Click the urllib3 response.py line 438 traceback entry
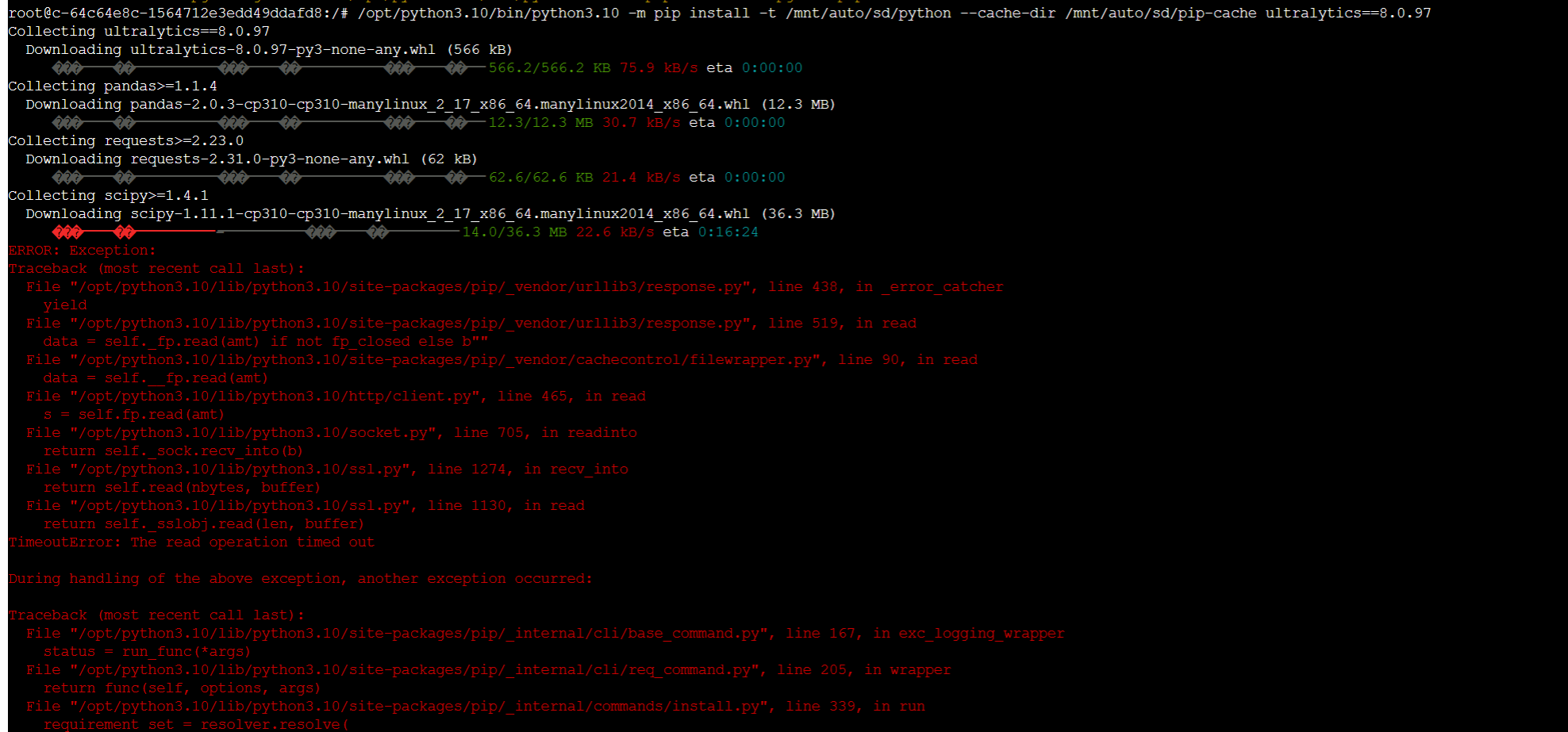Viewport: 1568px width, 732px height. 514,286
